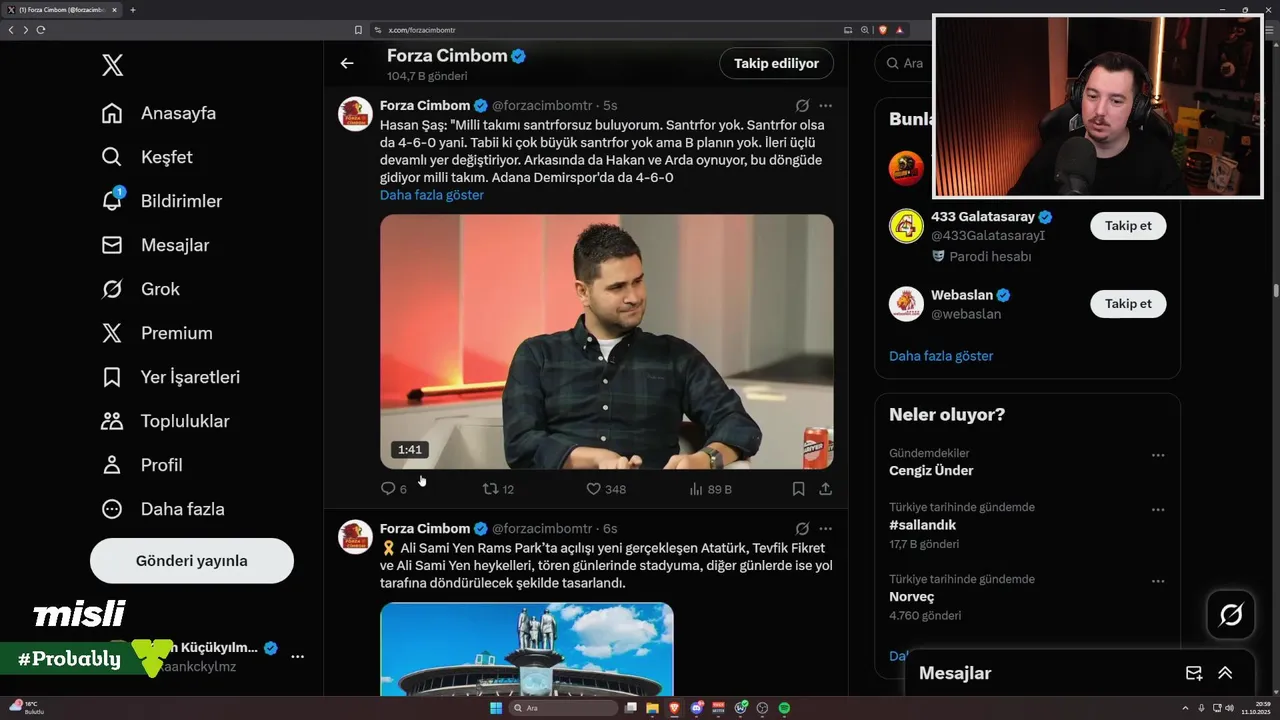This screenshot has height=720, width=1280.
Task: Click the Takip ediliyor button
Action: (776, 63)
